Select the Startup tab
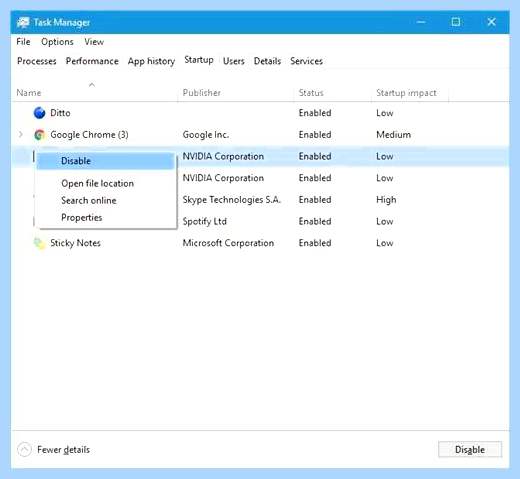The image size is (520, 479). [199, 60]
